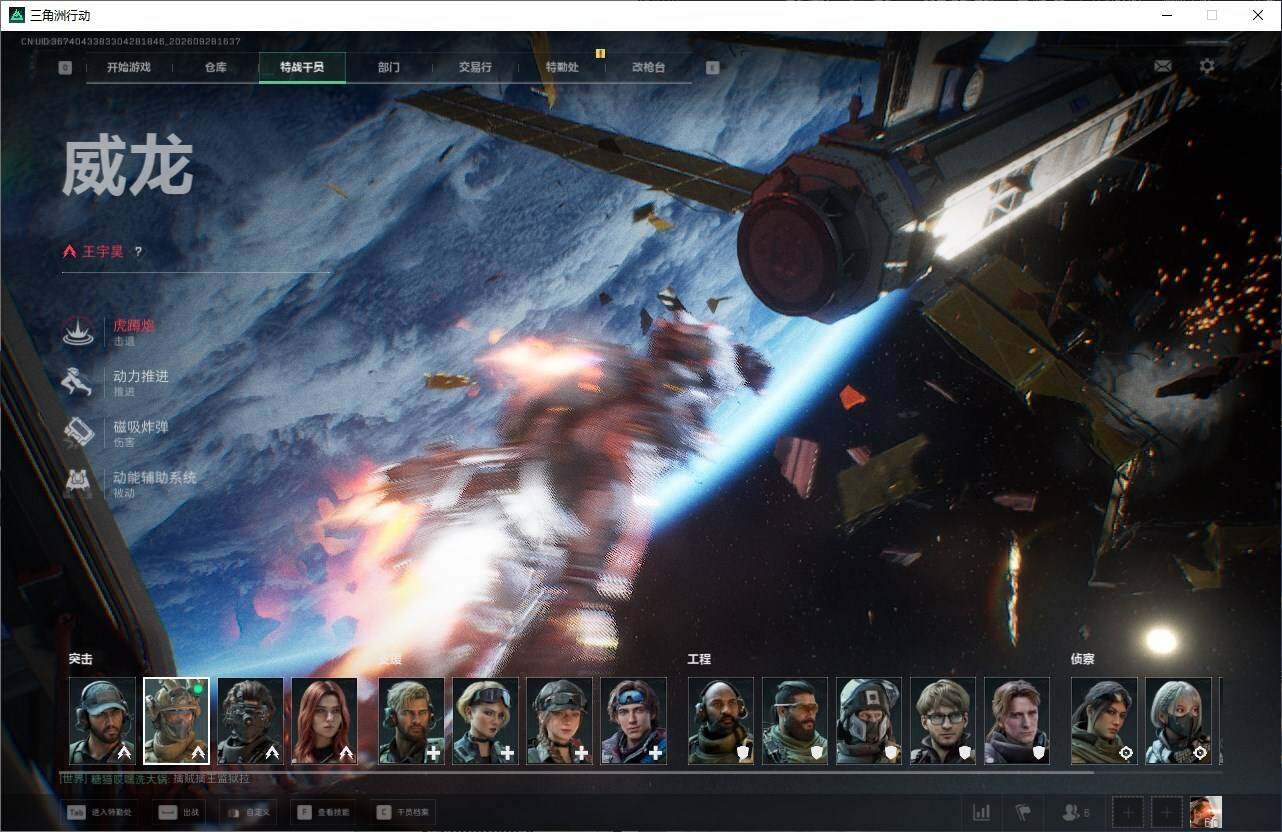Screen dimensions: 1282x832
Task: Select the blonde woman with goggles on forehead
Action: 486,721
